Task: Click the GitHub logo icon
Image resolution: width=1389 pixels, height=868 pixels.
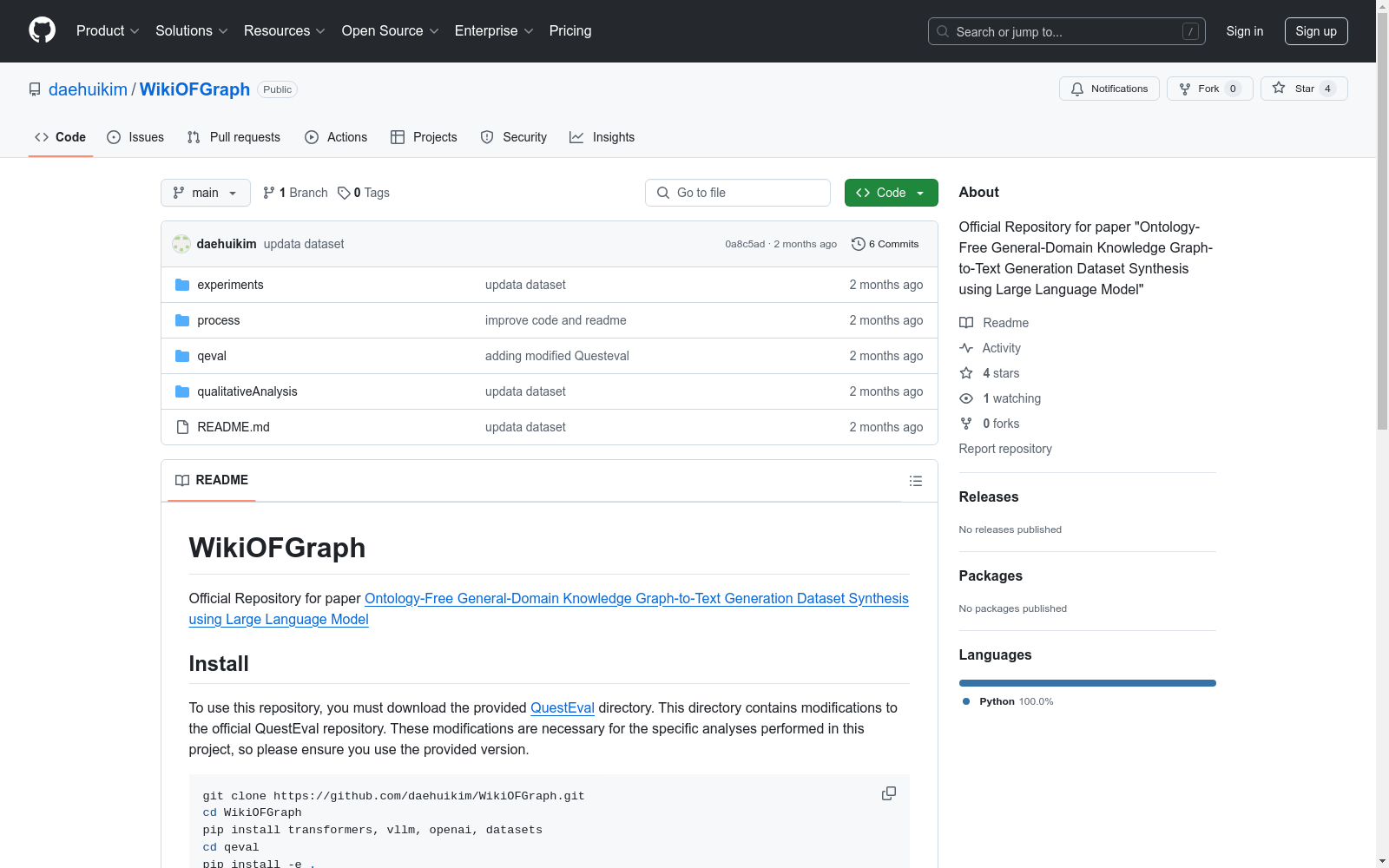Action: [x=42, y=30]
